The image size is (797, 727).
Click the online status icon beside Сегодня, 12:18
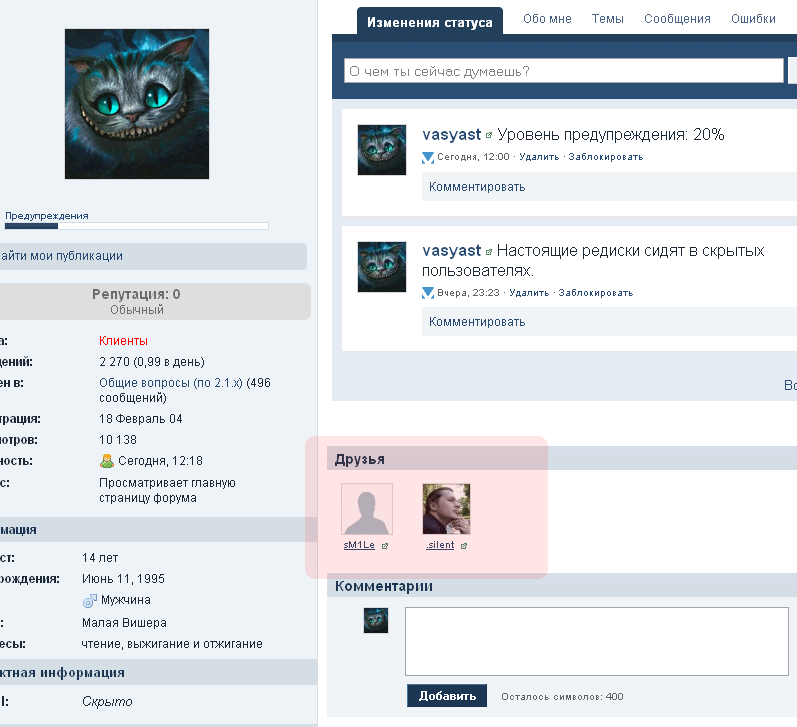[107, 461]
